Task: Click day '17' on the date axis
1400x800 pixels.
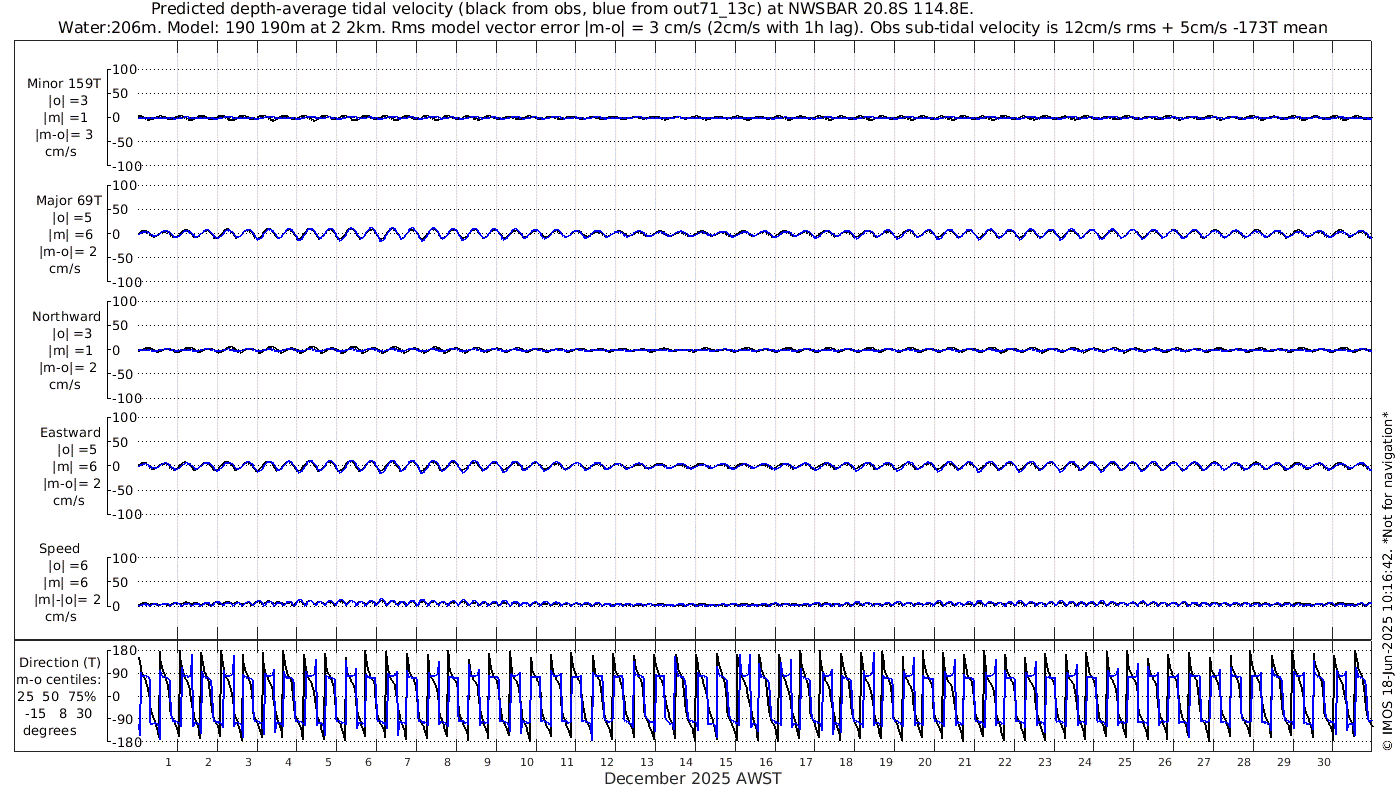Action: click(806, 762)
